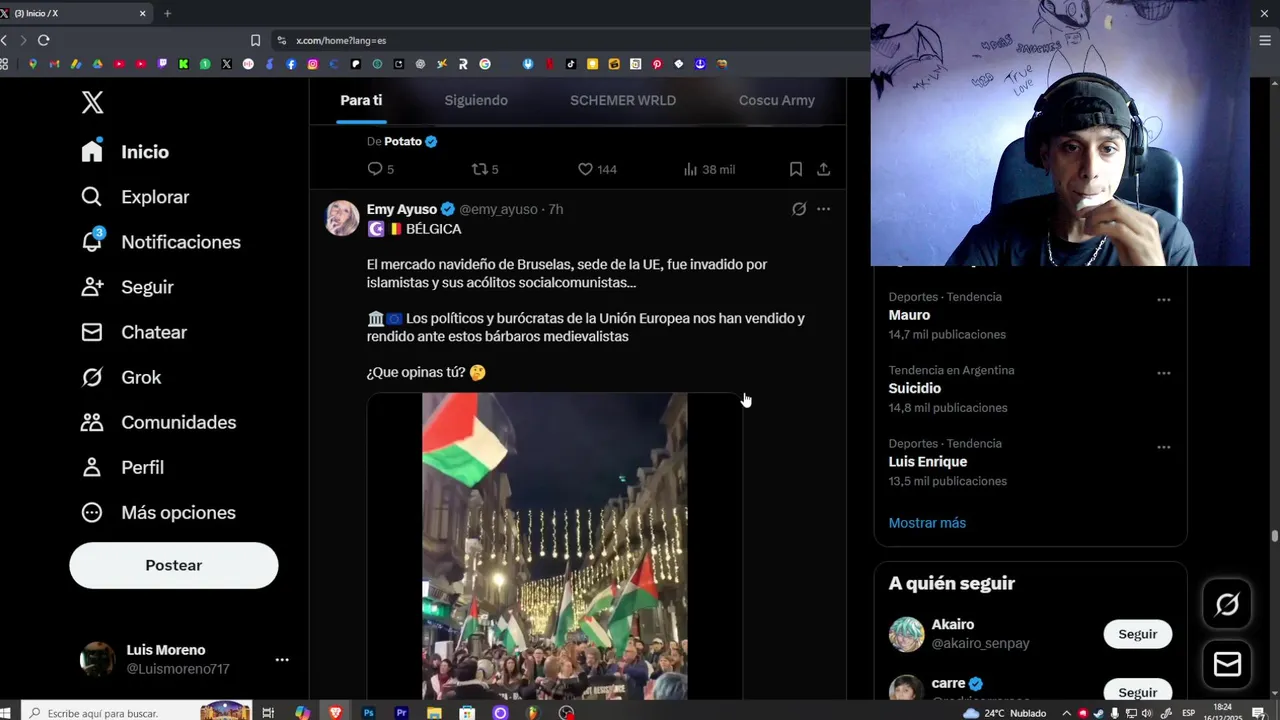Open Inicio home in sidebar

(x=125, y=152)
